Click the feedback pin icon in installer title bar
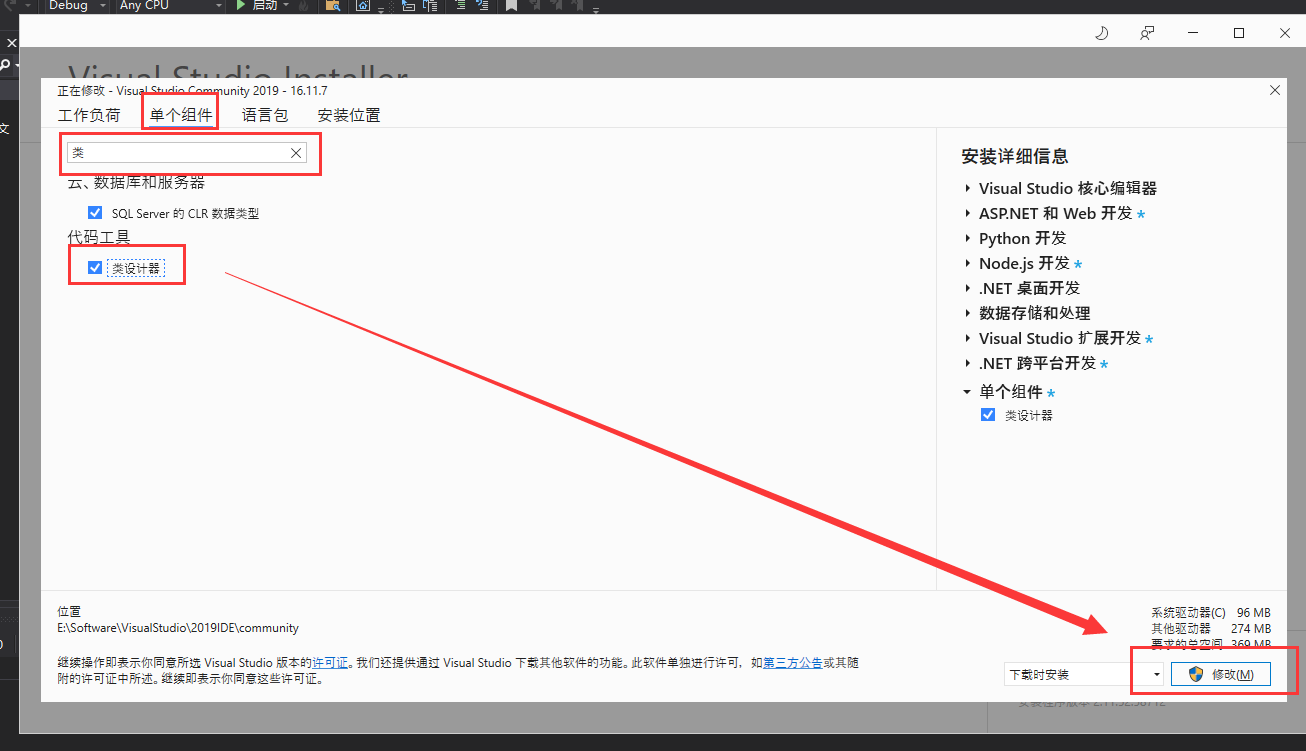This screenshot has height=751, width=1306. 1148,33
